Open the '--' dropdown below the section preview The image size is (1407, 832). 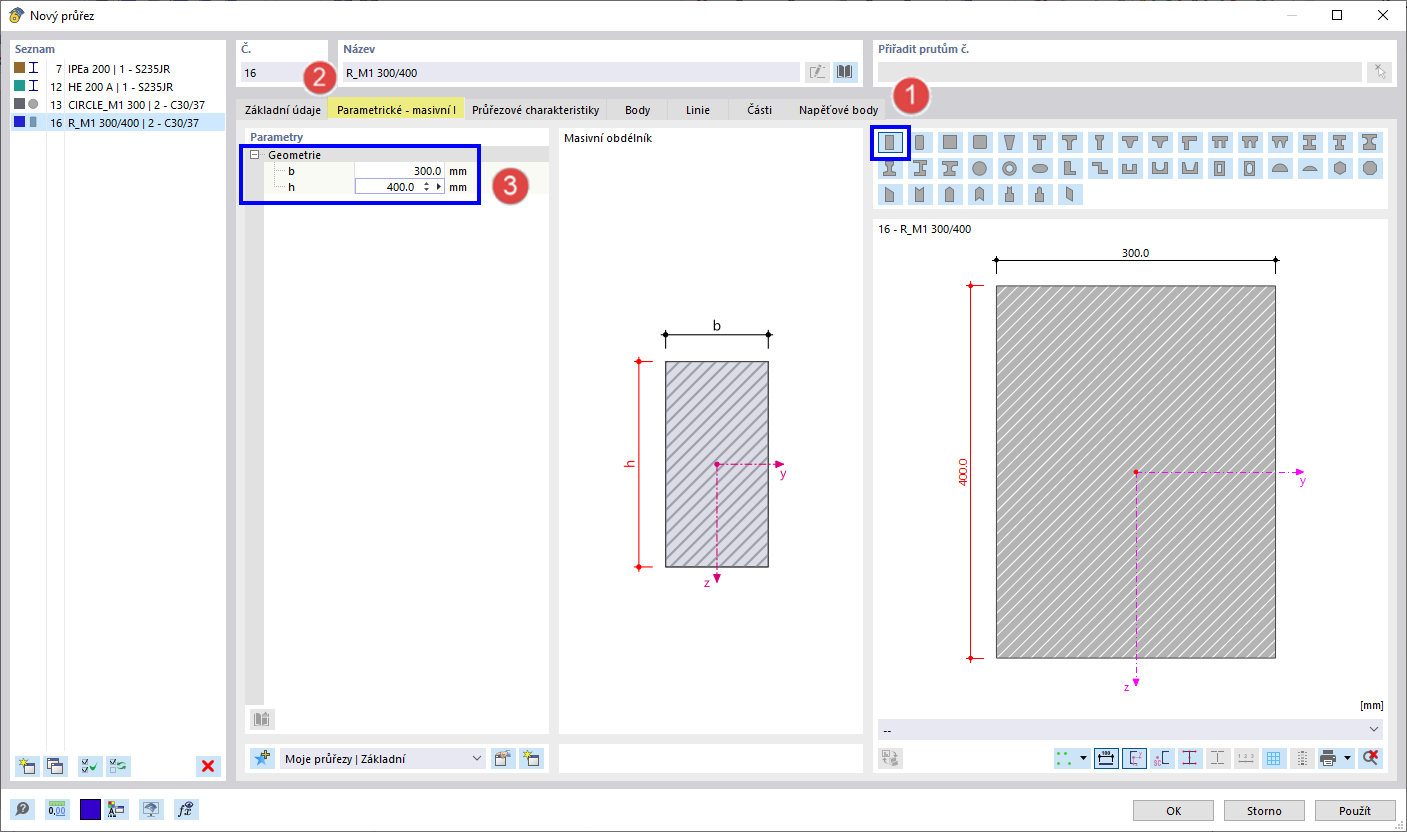pos(1130,730)
